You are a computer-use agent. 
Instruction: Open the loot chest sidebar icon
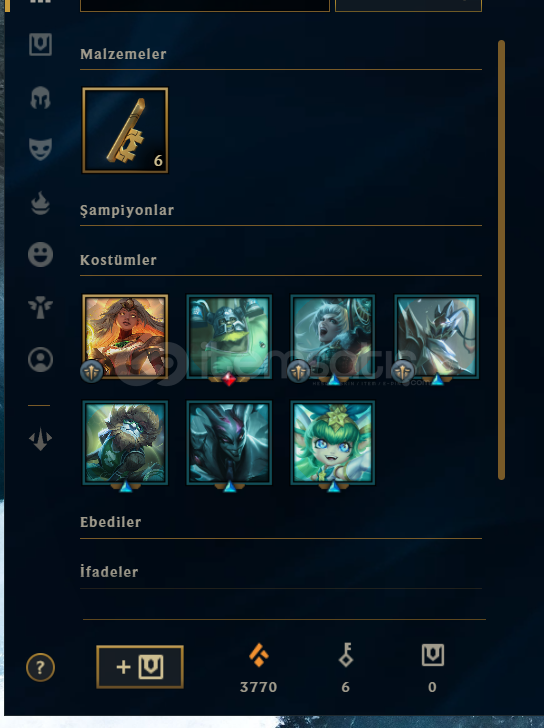[40, 45]
